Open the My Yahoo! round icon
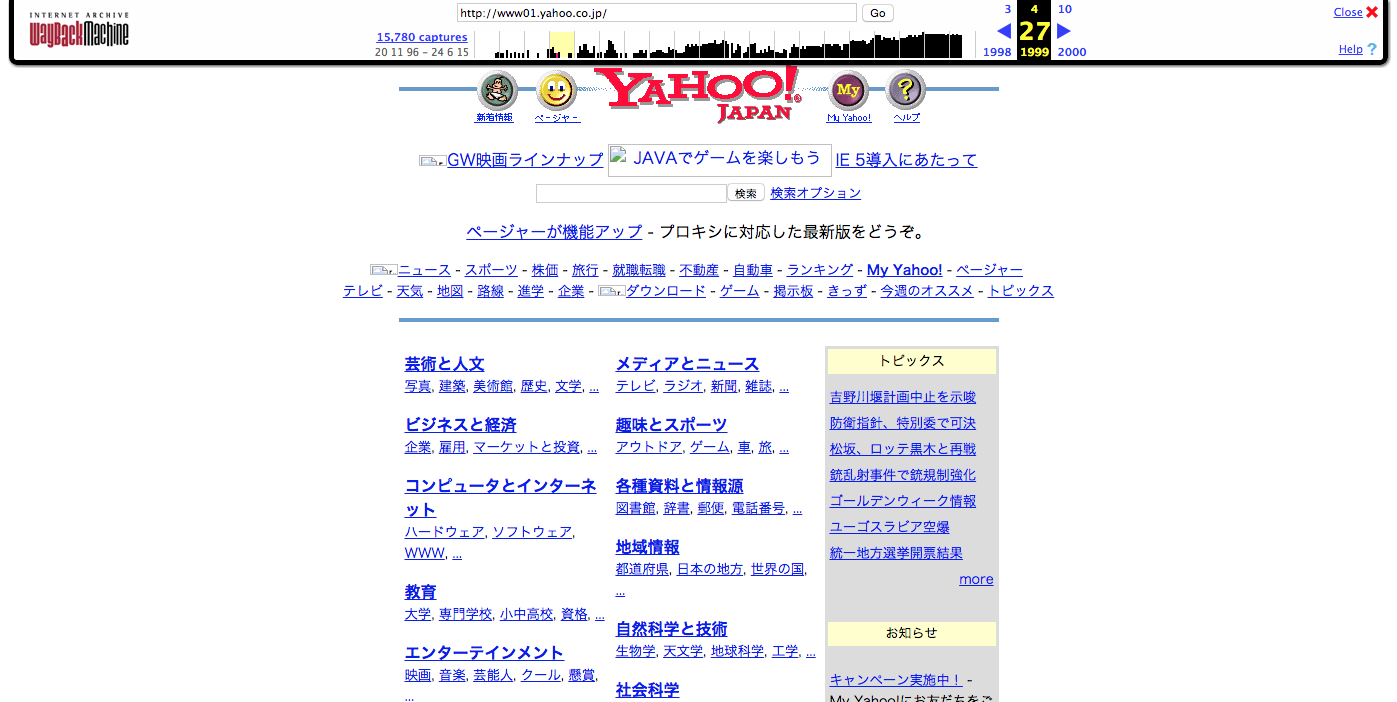The image size is (1397, 702). [848, 91]
